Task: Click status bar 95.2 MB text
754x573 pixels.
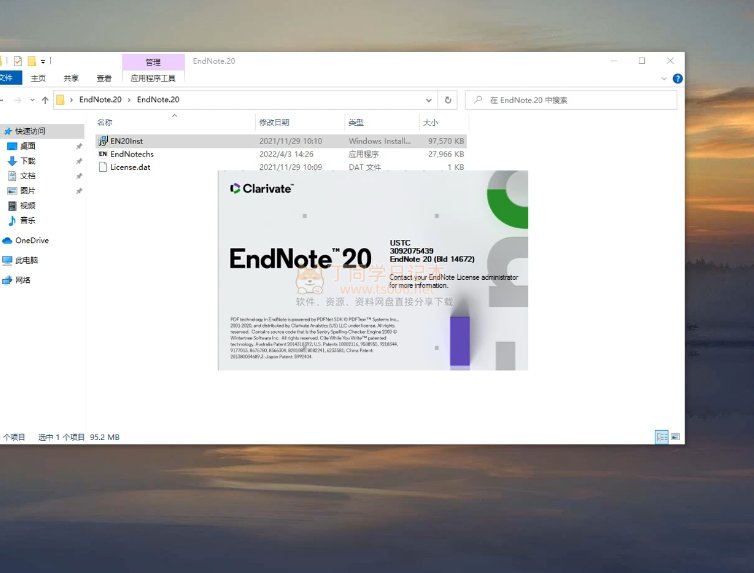Action: click(x=104, y=437)
